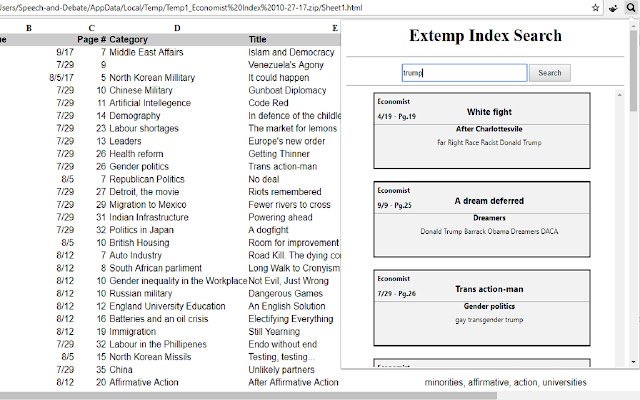Open the magnifier Extemp Index Search extension
This screenshot has height=400, width=640.
click(631, 8)
